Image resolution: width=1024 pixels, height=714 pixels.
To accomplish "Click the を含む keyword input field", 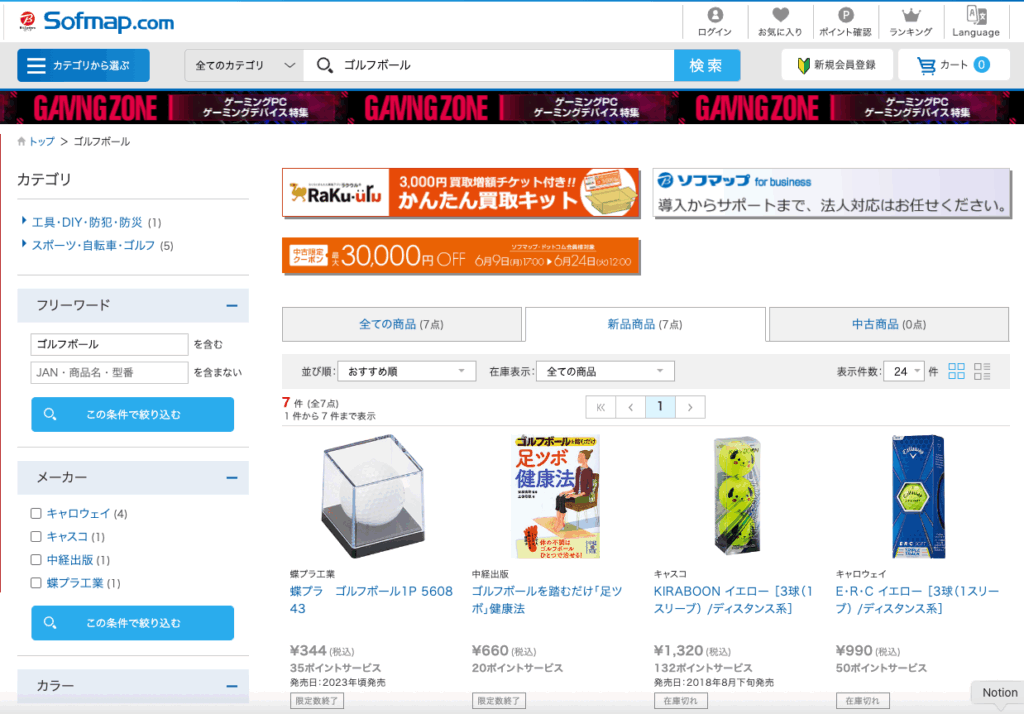I will coord(109,344).
